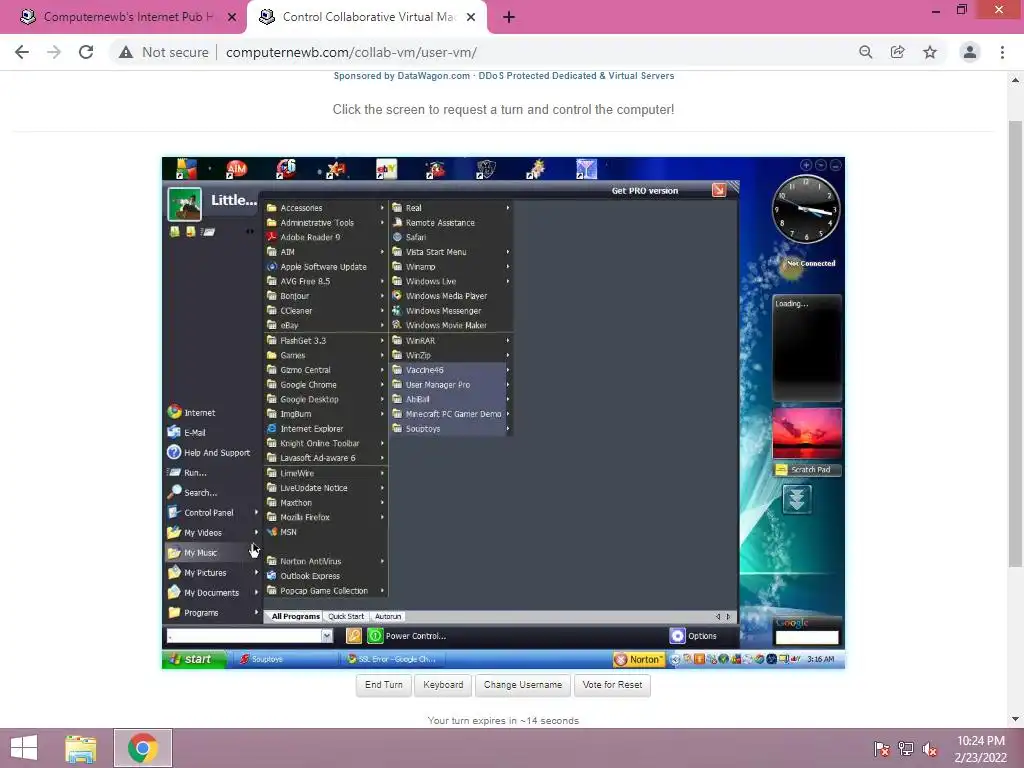The width and height of the screenshot is (1024, 768).
Task: Switch to the Autorun tab
Action: (x=388, y=616)
